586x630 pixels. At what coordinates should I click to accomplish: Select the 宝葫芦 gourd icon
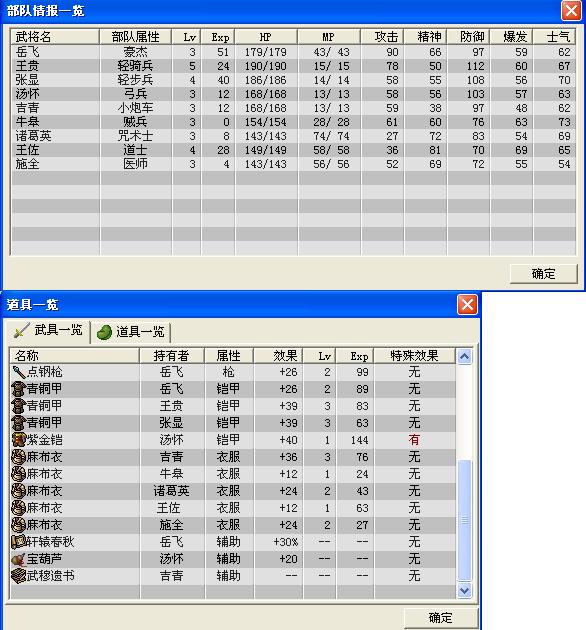point(19,559)
